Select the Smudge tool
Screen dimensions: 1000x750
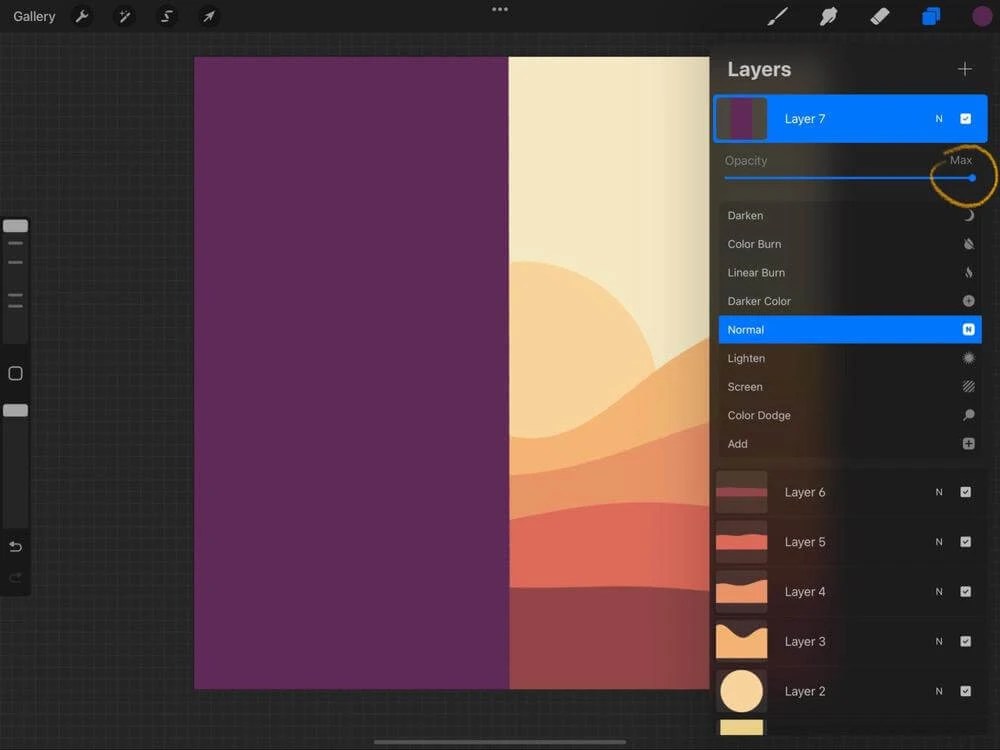(x=828, y=16)
